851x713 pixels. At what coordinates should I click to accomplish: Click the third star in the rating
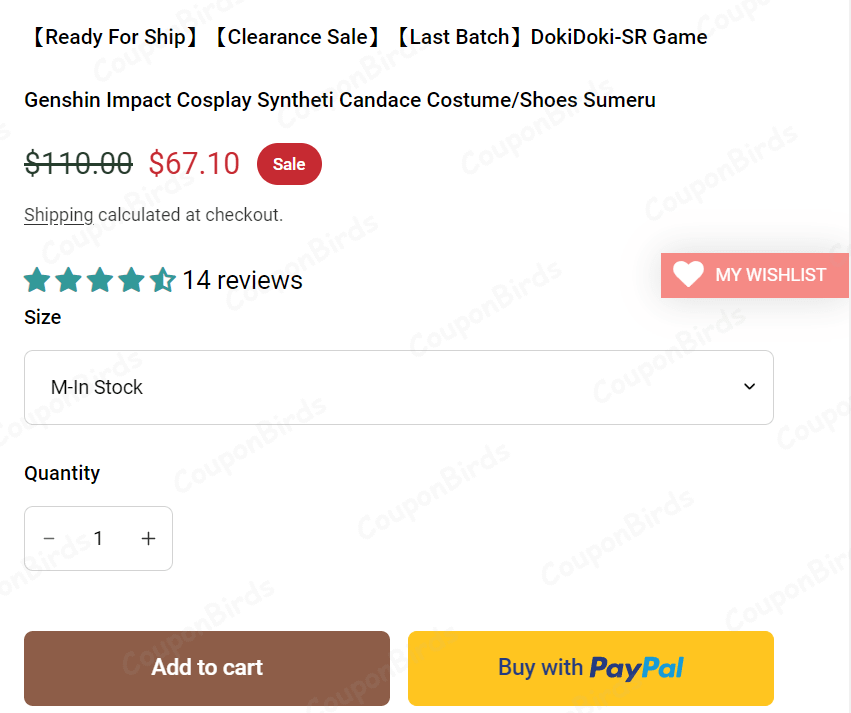pyautogui.click(x=100, y=280)
